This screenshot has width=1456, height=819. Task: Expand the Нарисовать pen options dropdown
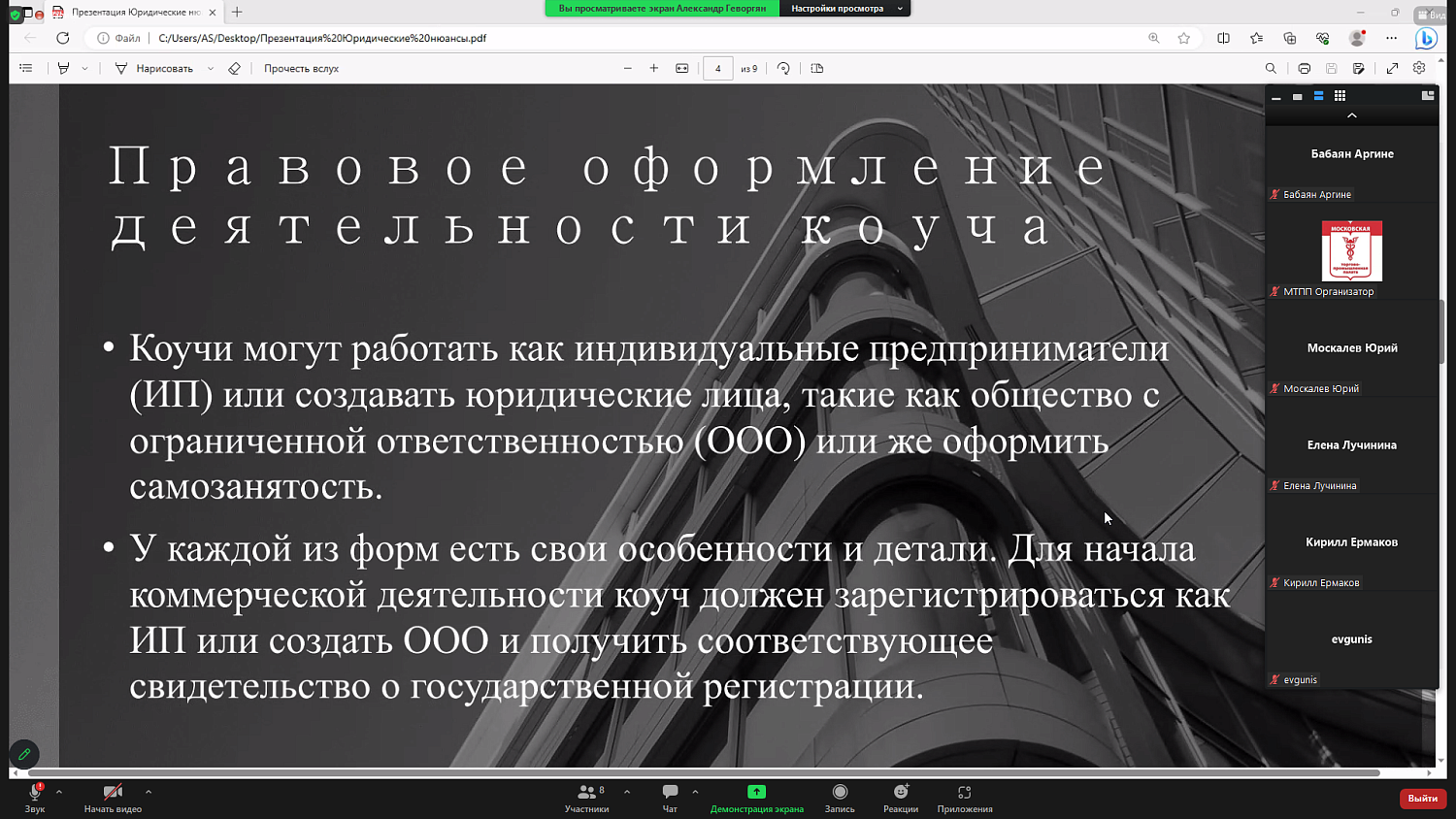(211, 68)
